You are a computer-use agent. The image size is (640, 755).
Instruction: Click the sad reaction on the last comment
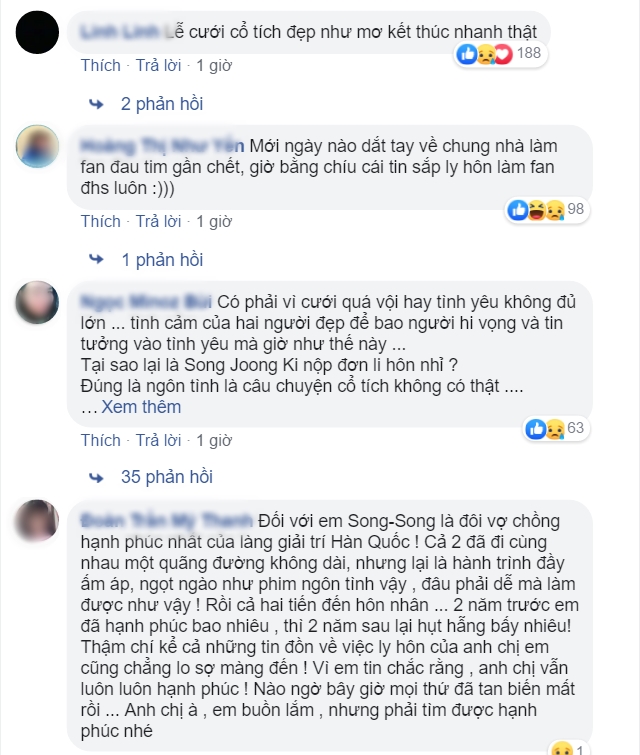pyautogui.click(x=562, y=749)
